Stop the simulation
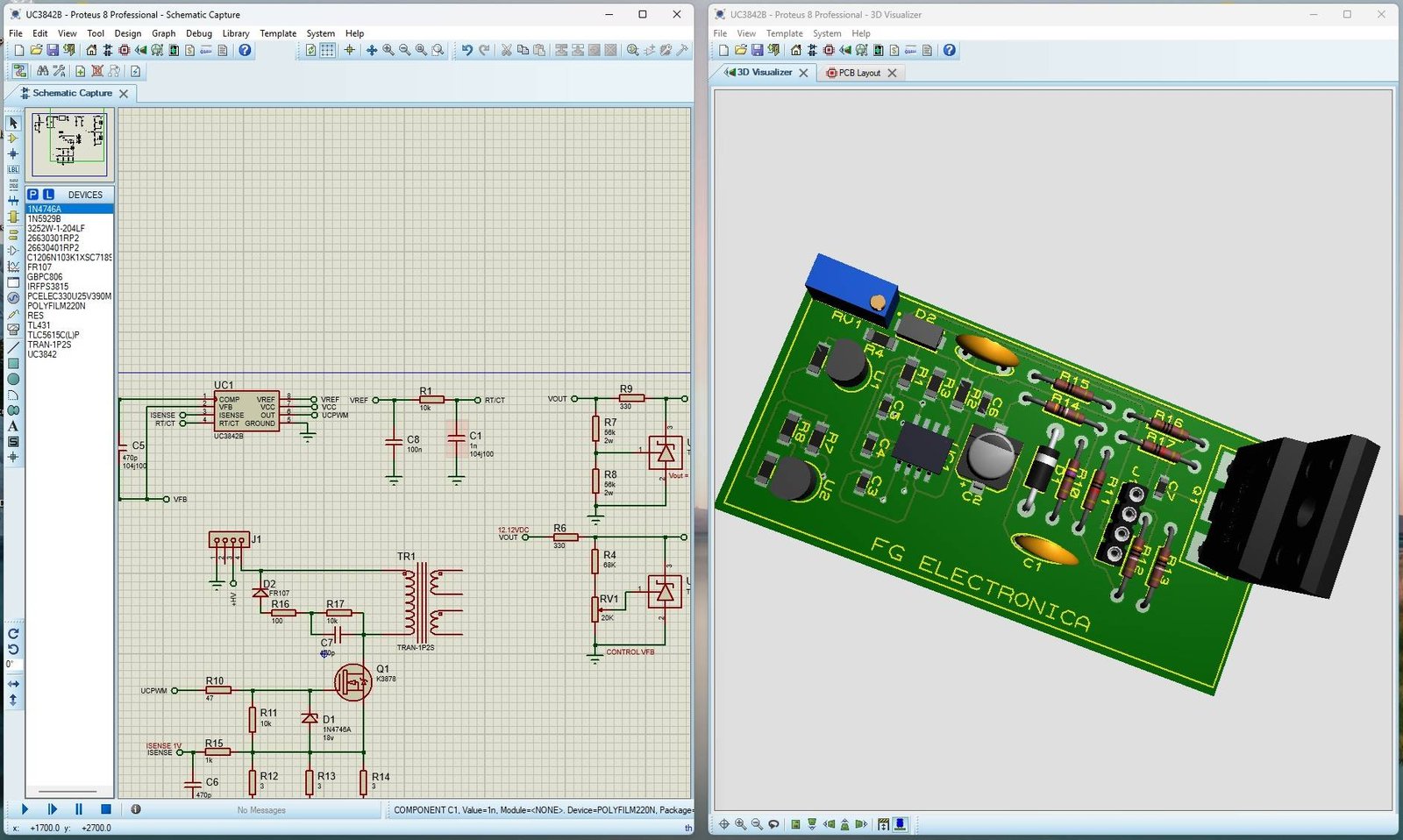1403x840 pixels. [x=105, y=809]
